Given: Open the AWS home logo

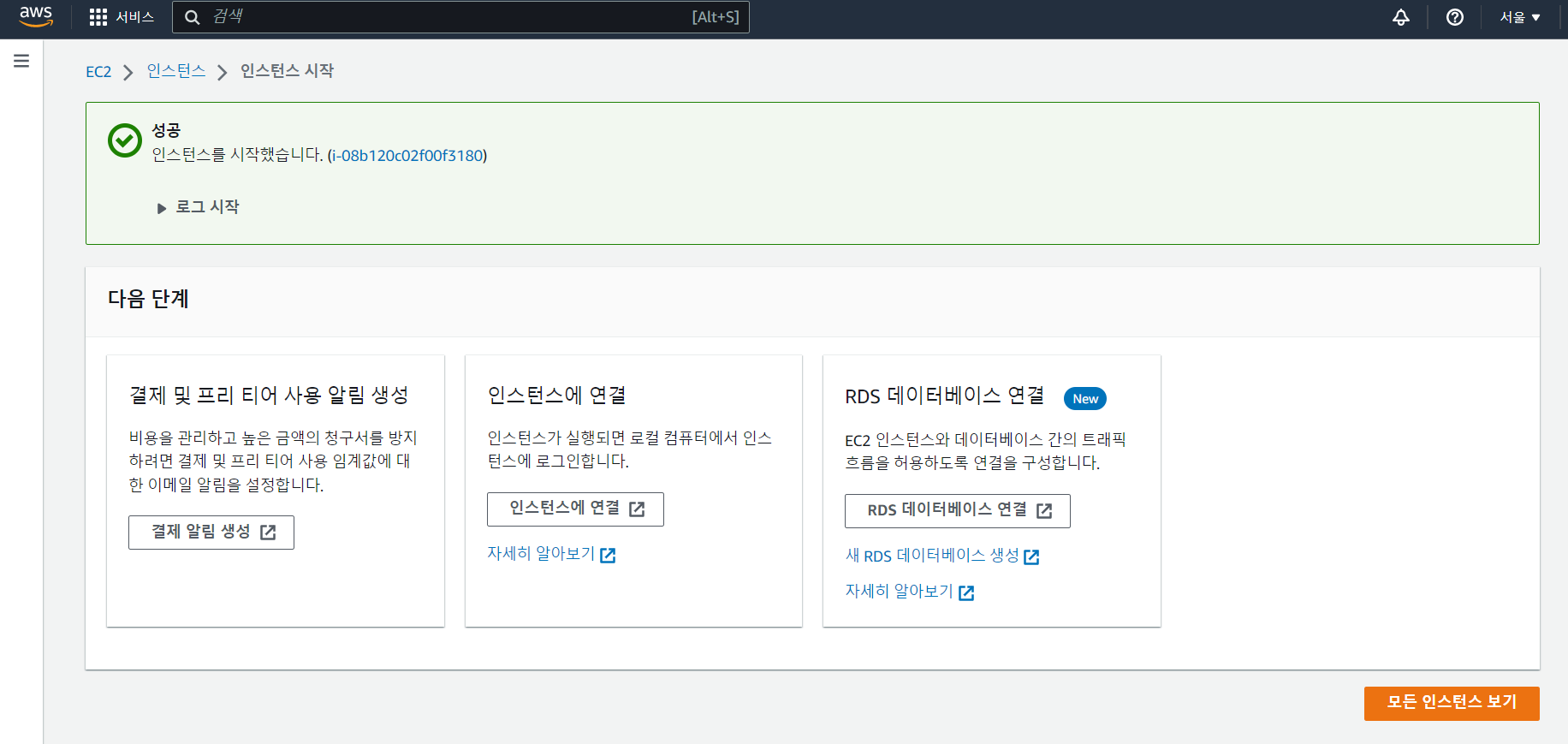Looking at the screenshot, I should point(36,16).
